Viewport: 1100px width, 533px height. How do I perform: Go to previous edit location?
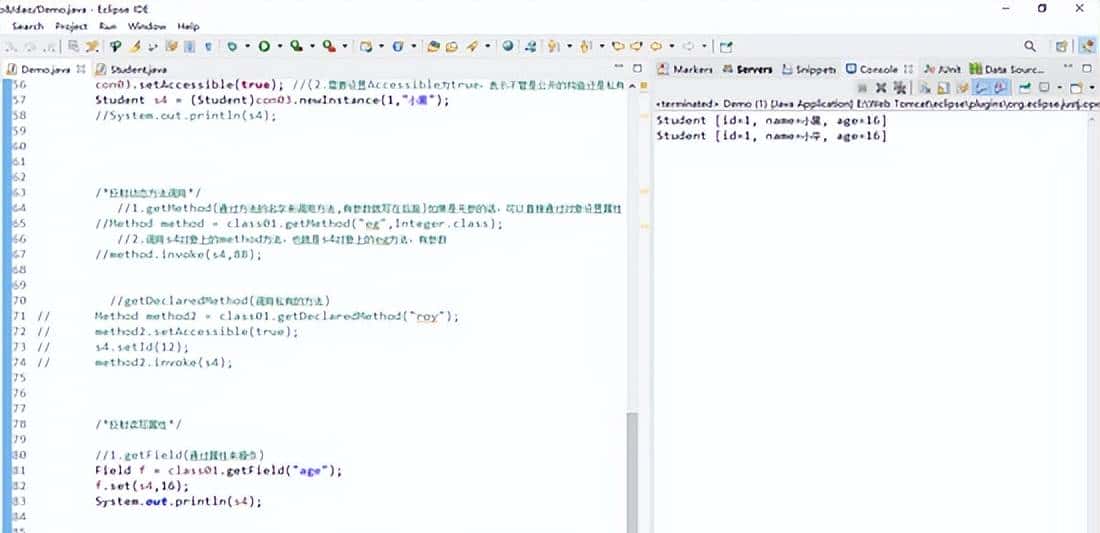[618, 46]
